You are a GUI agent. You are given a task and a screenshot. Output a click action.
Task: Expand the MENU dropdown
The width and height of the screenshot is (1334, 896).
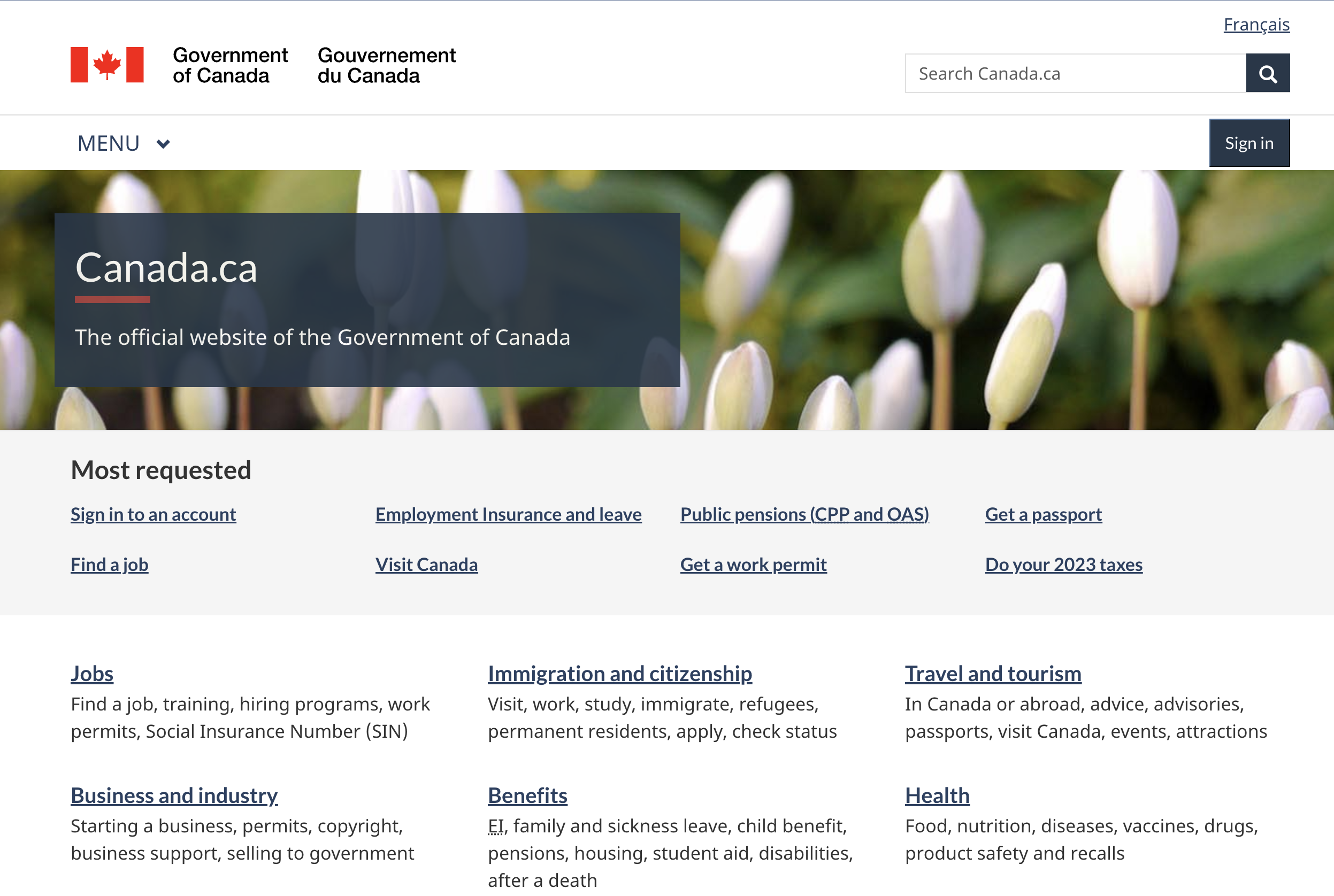124,143
